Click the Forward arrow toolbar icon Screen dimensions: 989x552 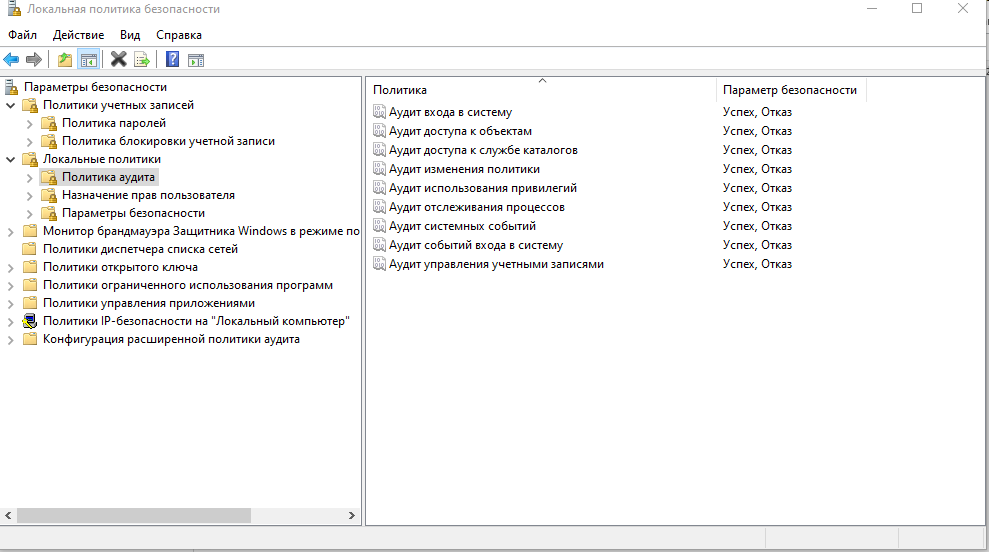(34, 60)
